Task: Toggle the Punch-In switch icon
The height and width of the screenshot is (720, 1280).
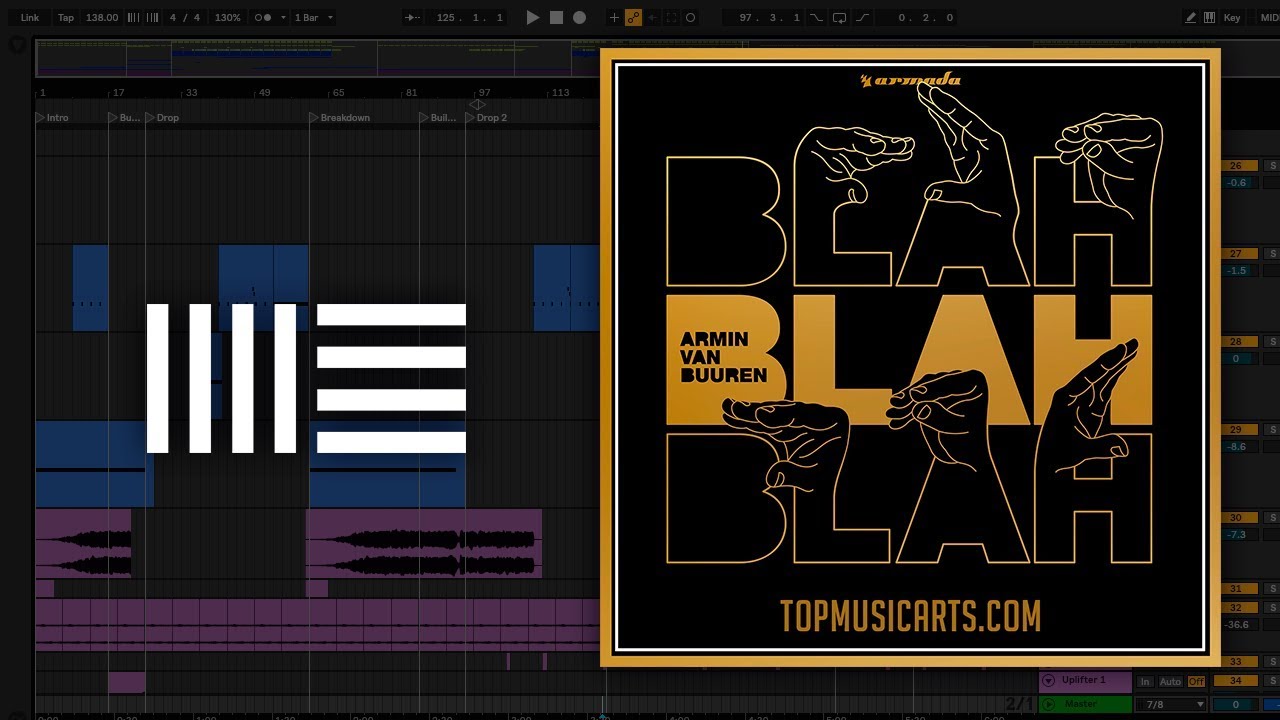Action: 817,18
